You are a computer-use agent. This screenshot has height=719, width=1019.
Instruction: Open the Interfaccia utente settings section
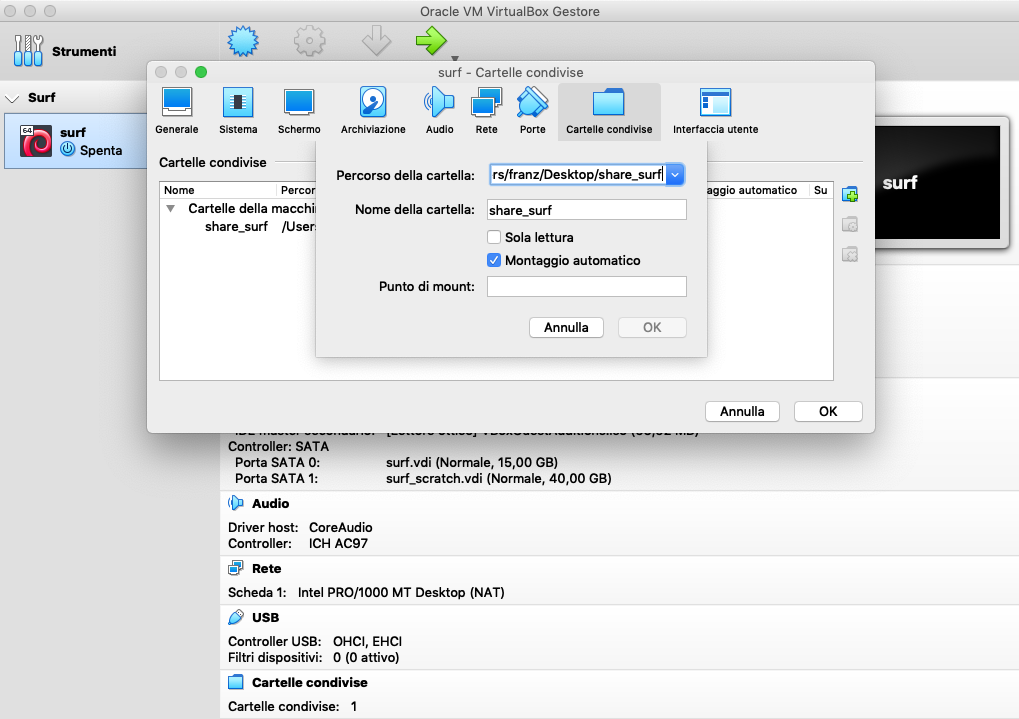(x=716, y=111)
